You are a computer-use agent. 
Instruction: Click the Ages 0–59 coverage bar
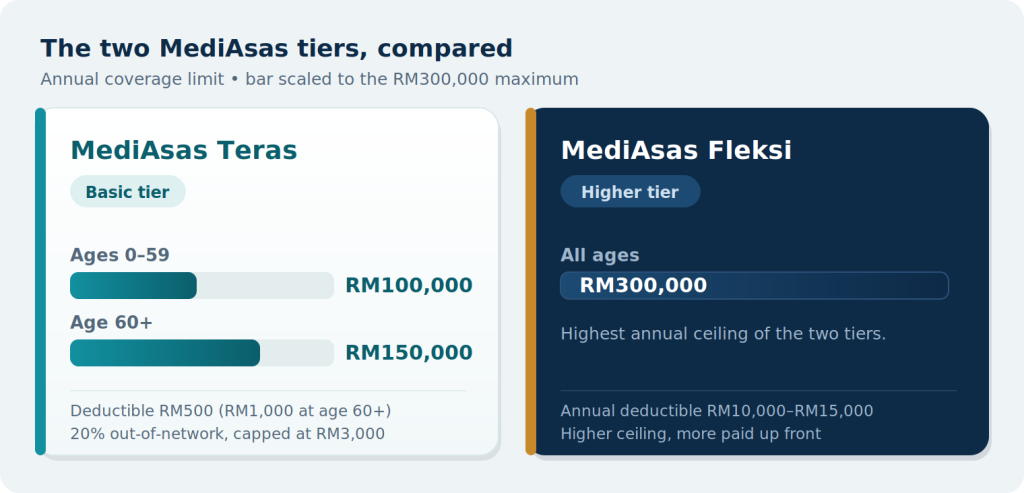point(202,285)
